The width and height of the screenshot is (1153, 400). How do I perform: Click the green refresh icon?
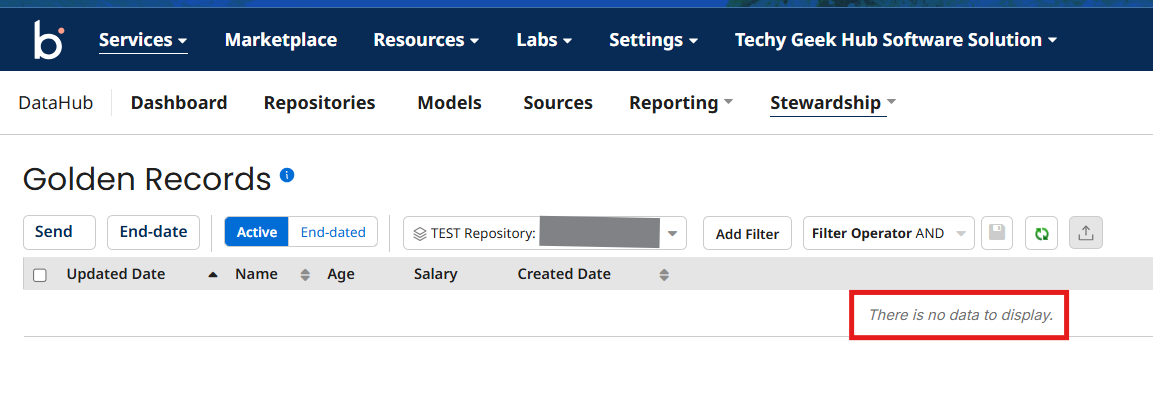pyautogui.click(x=1041, y=233)
